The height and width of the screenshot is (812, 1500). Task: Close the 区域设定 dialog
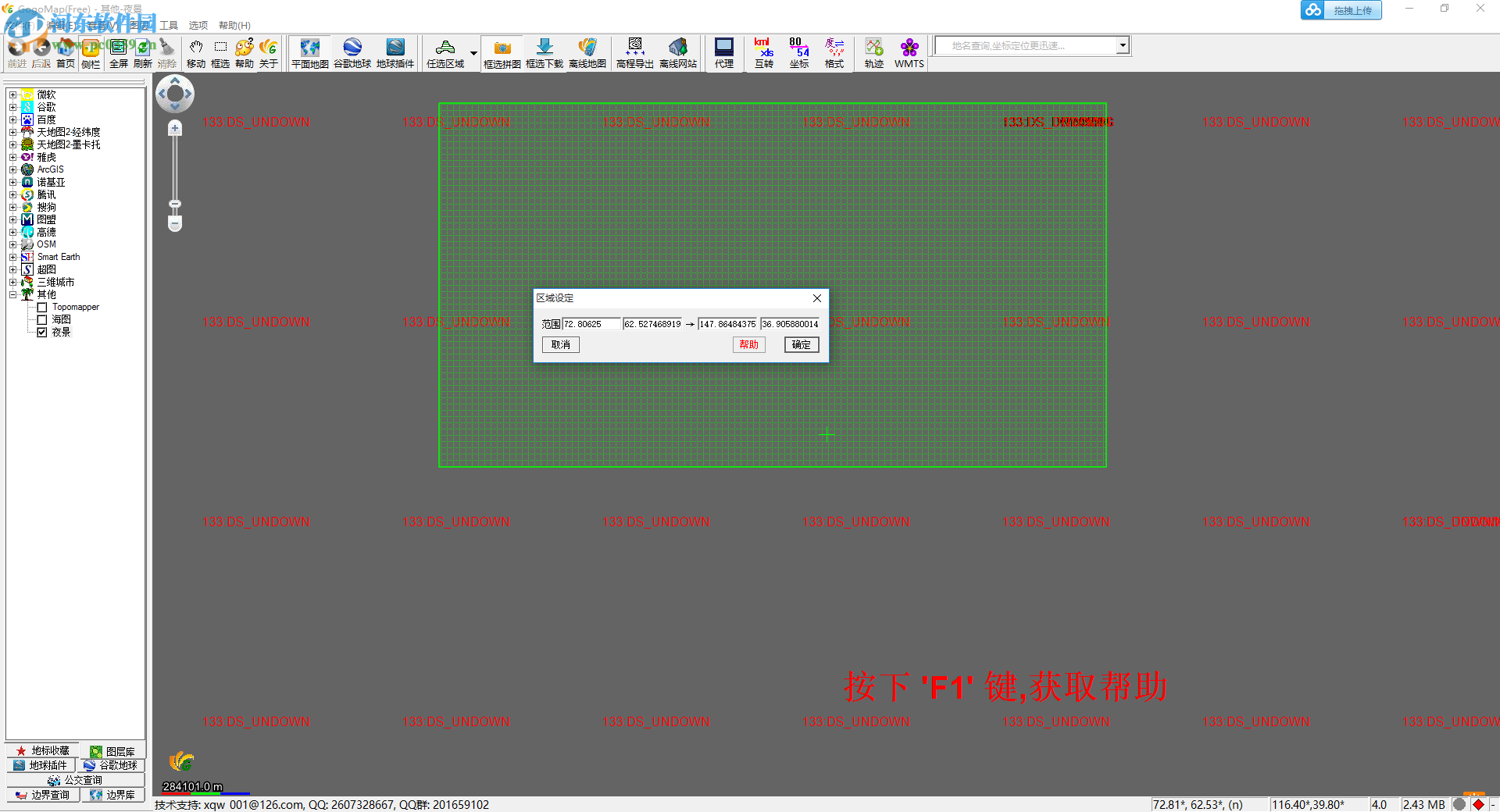point(817,298)
